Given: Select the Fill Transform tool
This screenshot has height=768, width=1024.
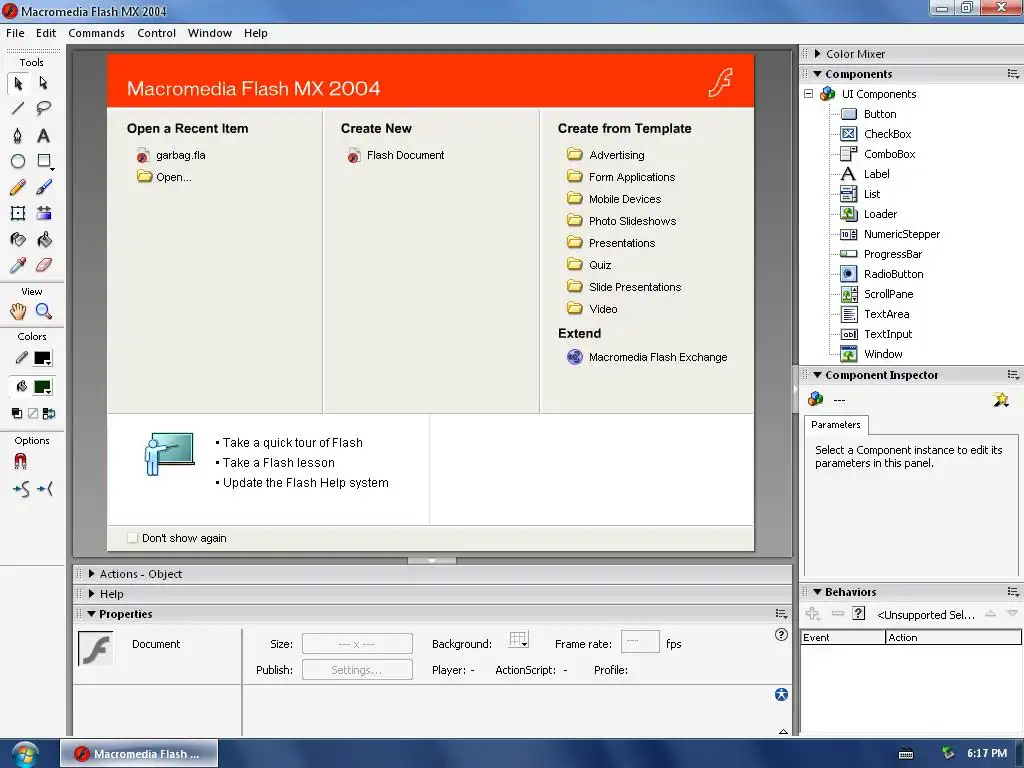Looking at the screenshot, I should click(x=44, y=214).
